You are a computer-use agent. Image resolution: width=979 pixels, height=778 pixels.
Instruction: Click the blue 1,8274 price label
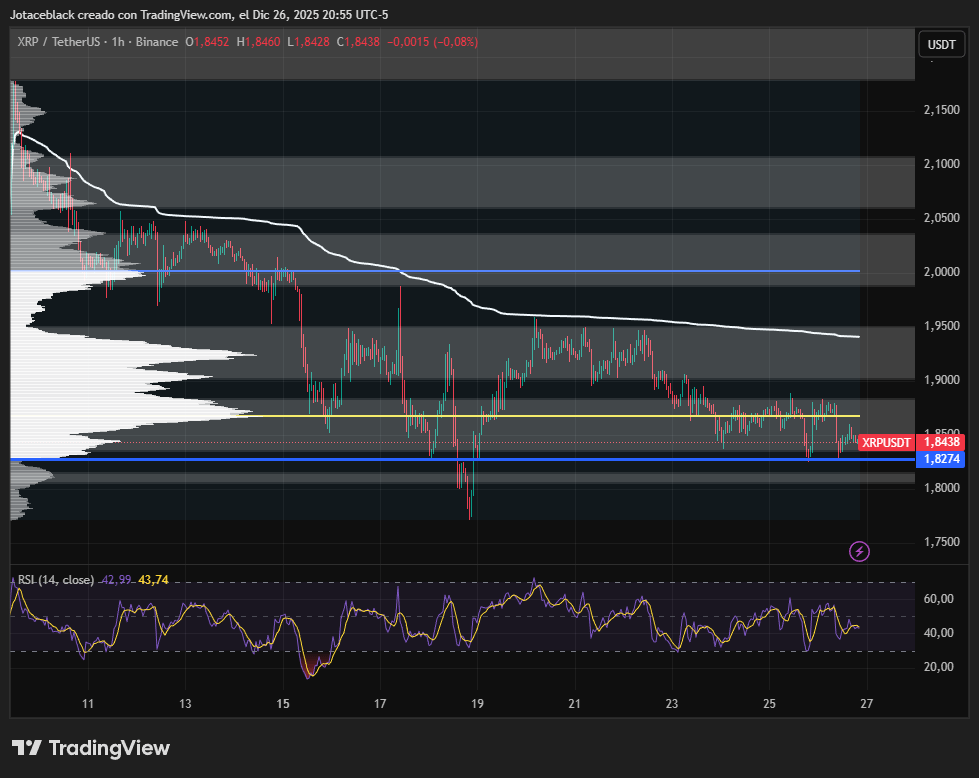(x=941, y=458)
